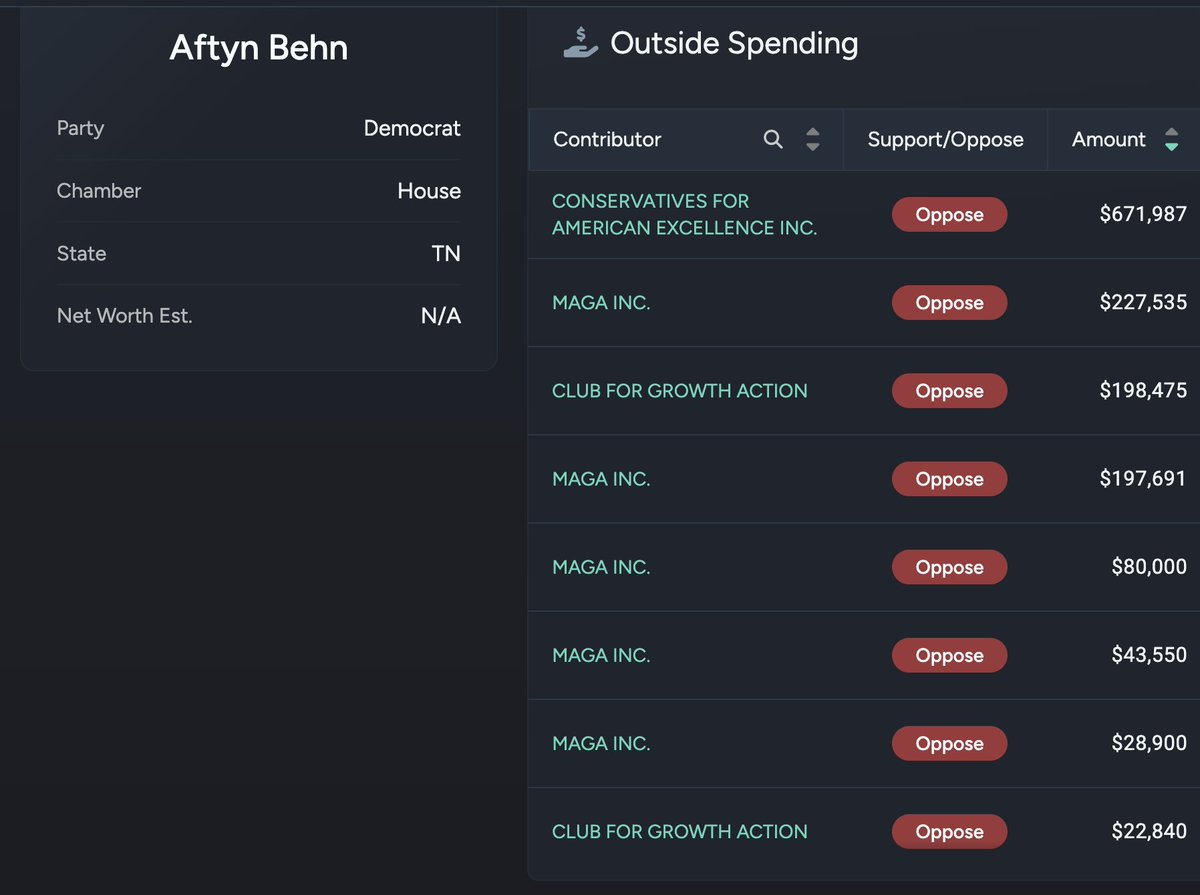Open Club for Growth Action link, $22,840 row
Image resolution: width=1200 pixels, height=895 pixels.
[x=679, y=831]
